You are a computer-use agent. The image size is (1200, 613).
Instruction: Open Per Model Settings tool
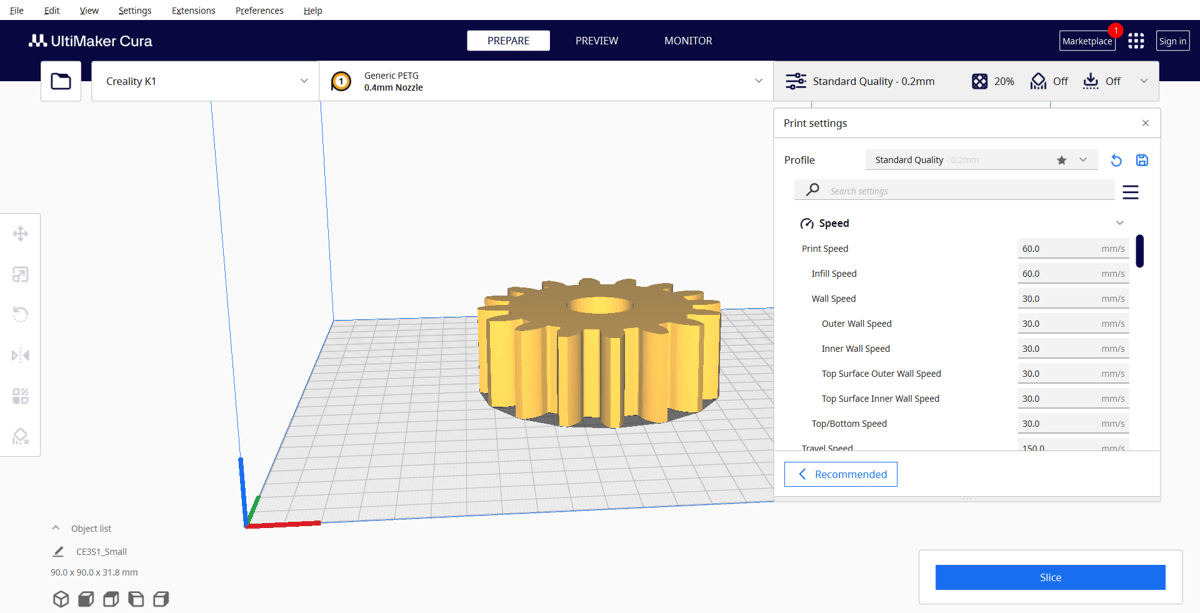(x=20, y=396)
